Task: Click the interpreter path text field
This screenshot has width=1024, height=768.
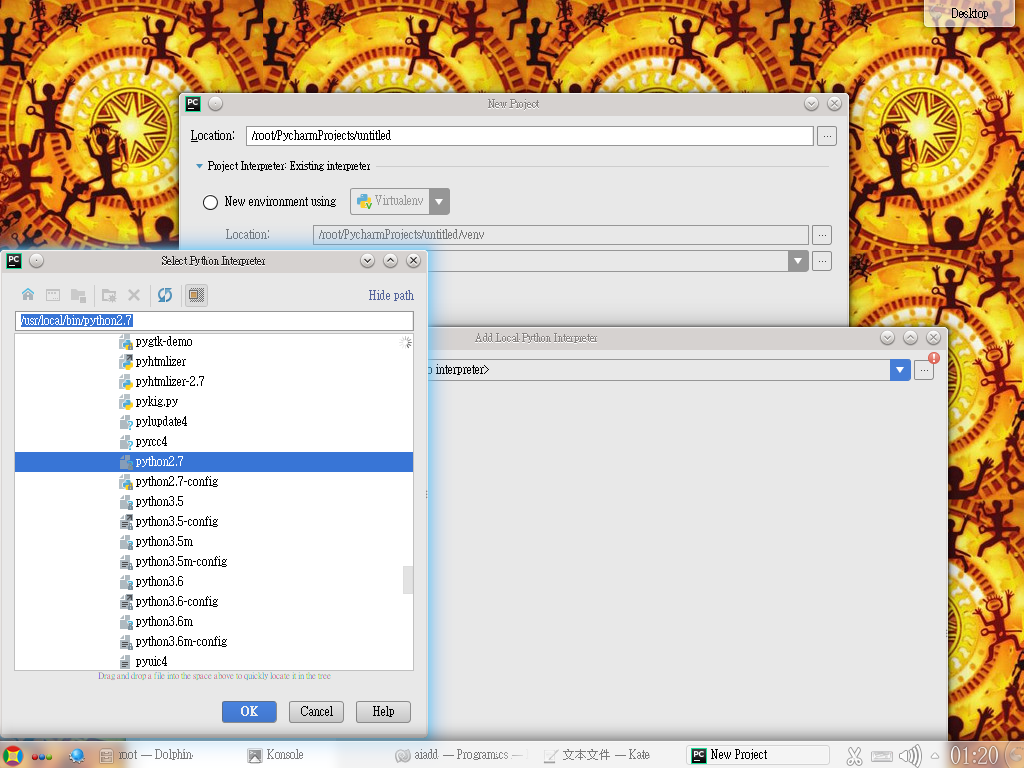Action: point(214,321)
